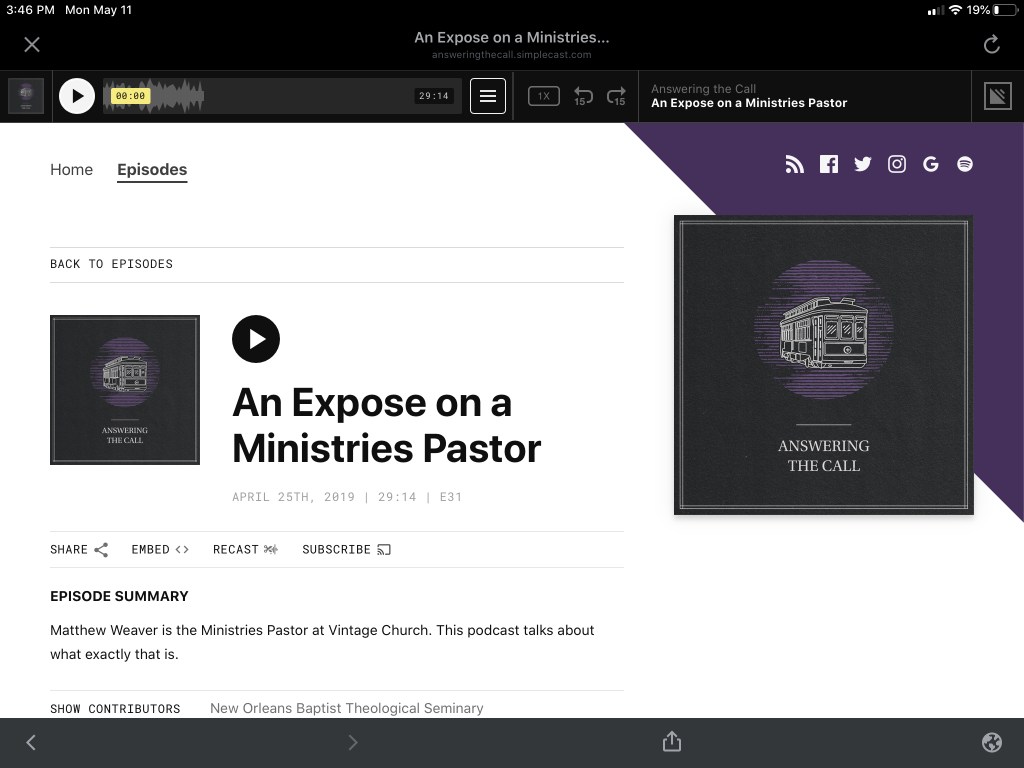Open in browser via compass icon
Viewport: 1024px width, 768px height.
click(x=992, y=742)
